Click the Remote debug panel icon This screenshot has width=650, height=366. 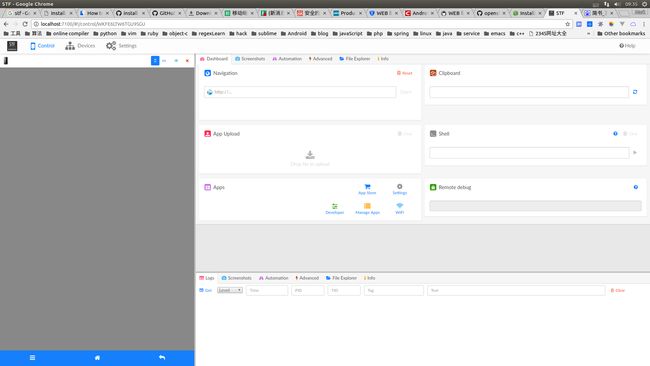(x=433, y=187)
